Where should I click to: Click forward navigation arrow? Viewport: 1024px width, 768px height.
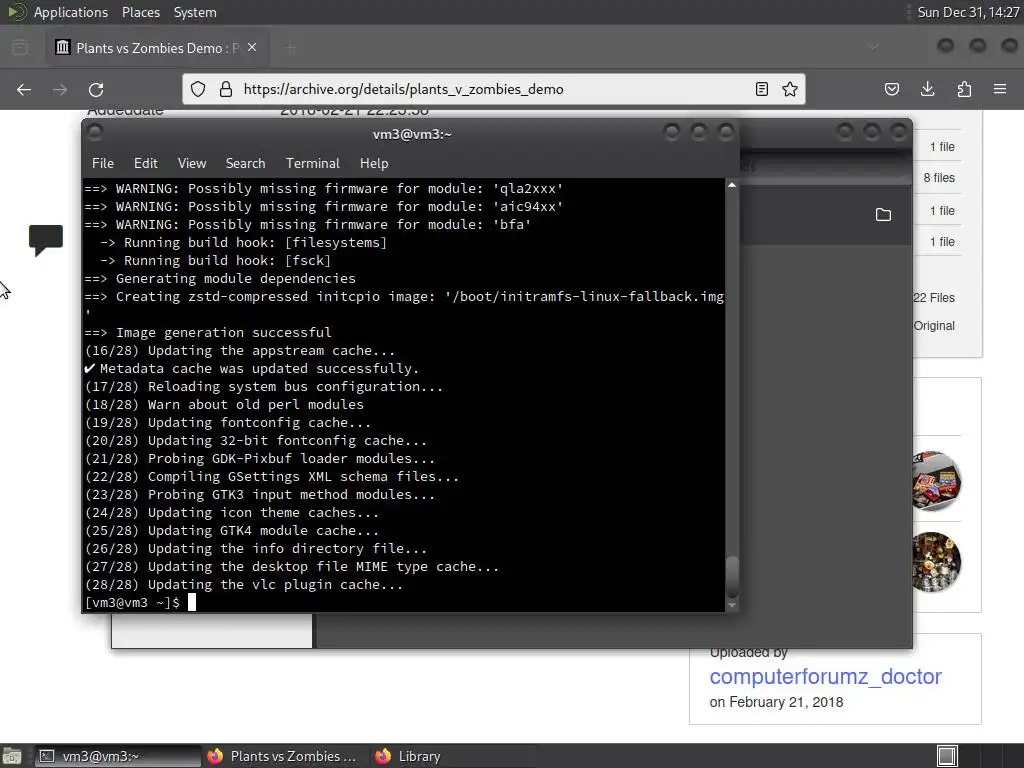[60, 89]
